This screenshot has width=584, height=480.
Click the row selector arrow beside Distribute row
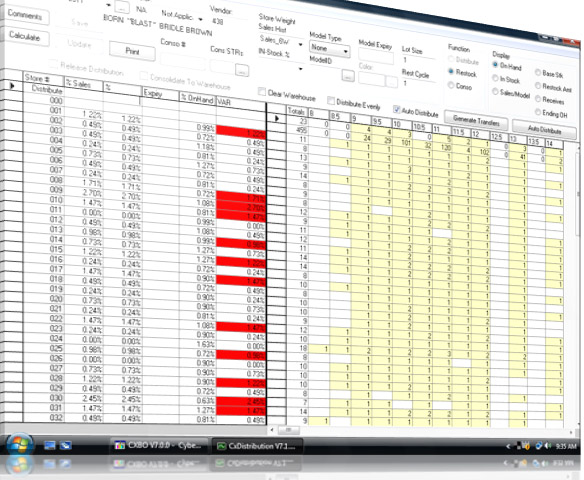(x=12, y=86)
